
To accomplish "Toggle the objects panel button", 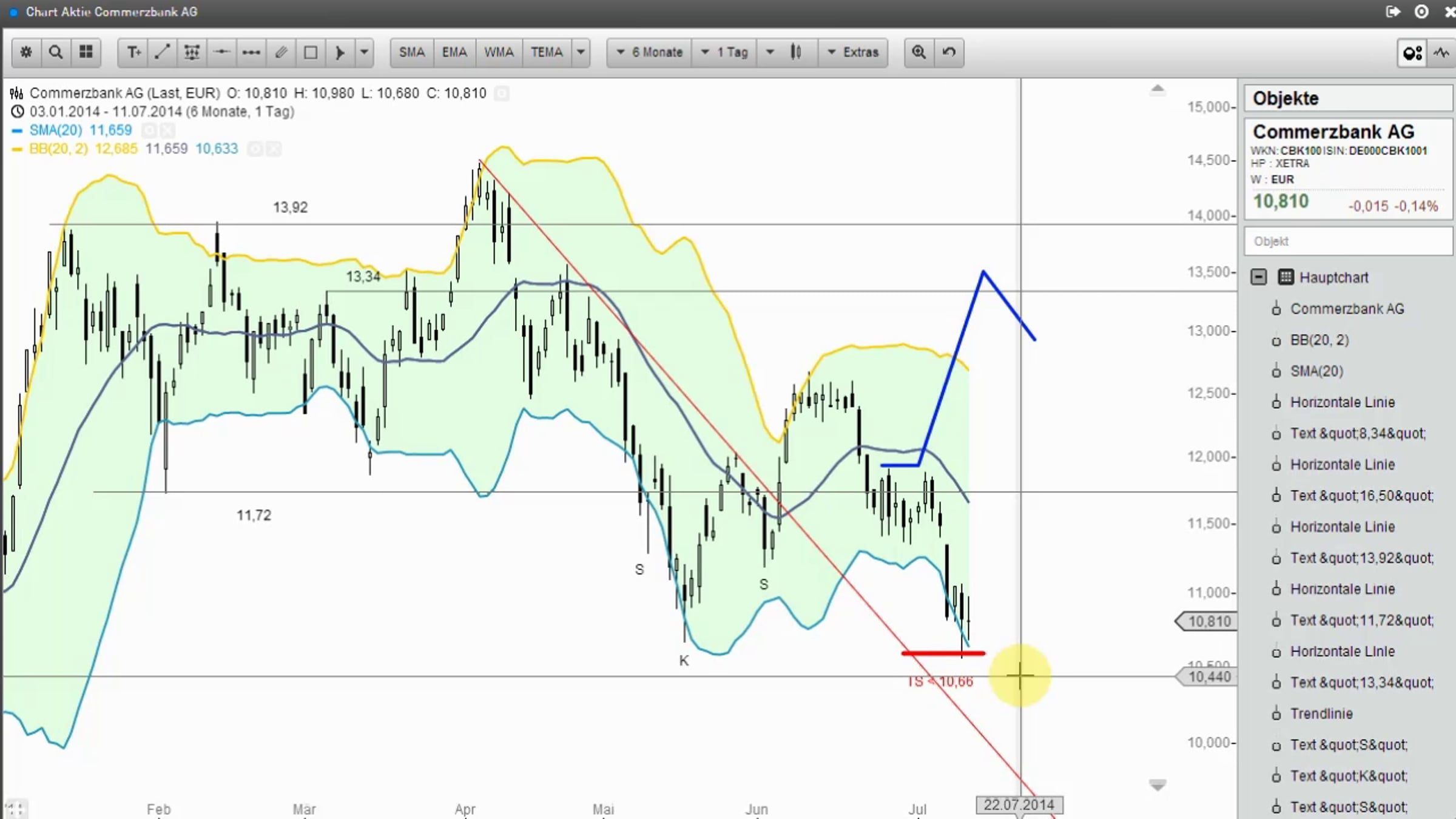I will (1412, 53).
